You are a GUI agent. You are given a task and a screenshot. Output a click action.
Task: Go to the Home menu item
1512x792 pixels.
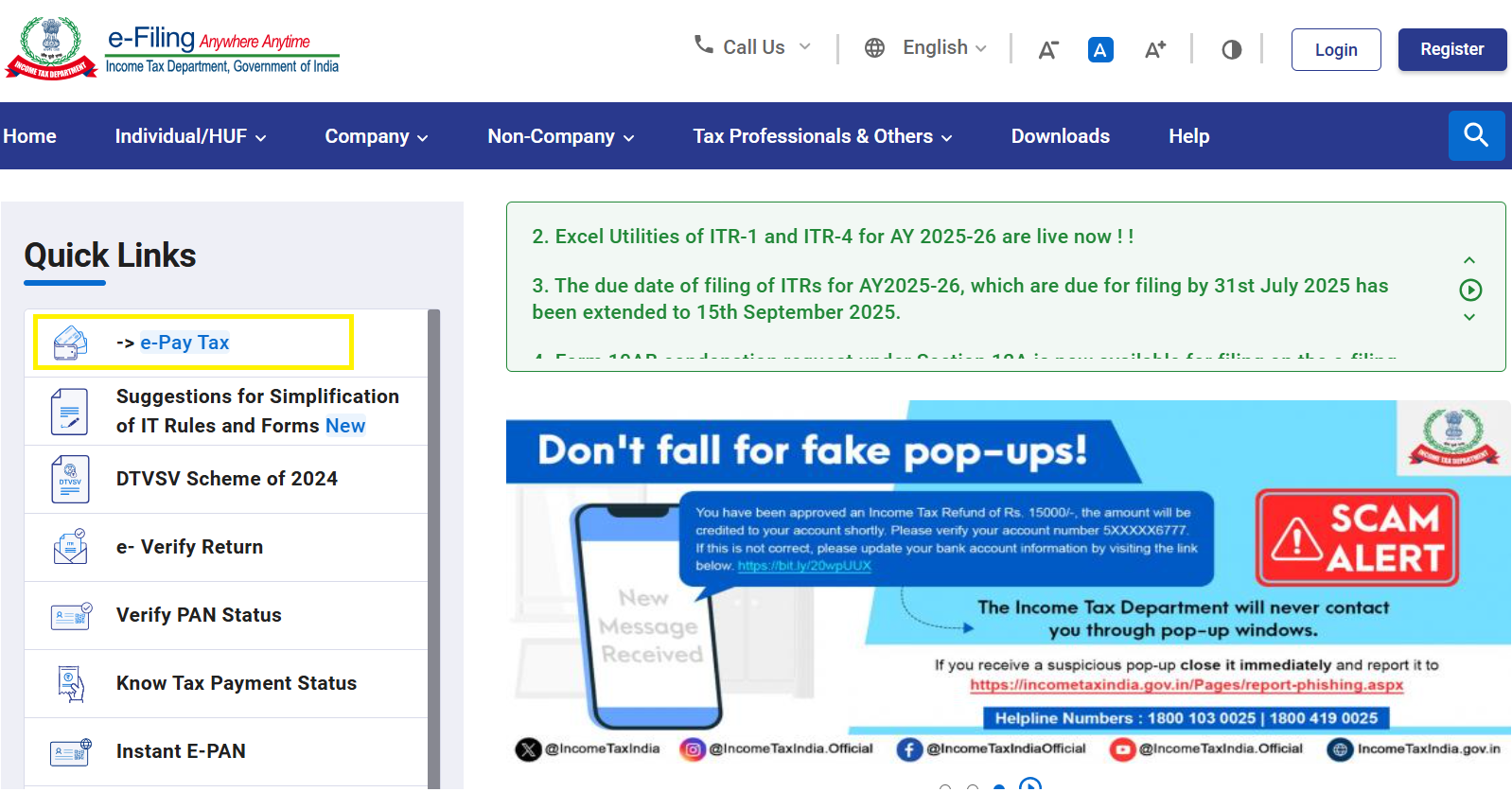point(29,136)
